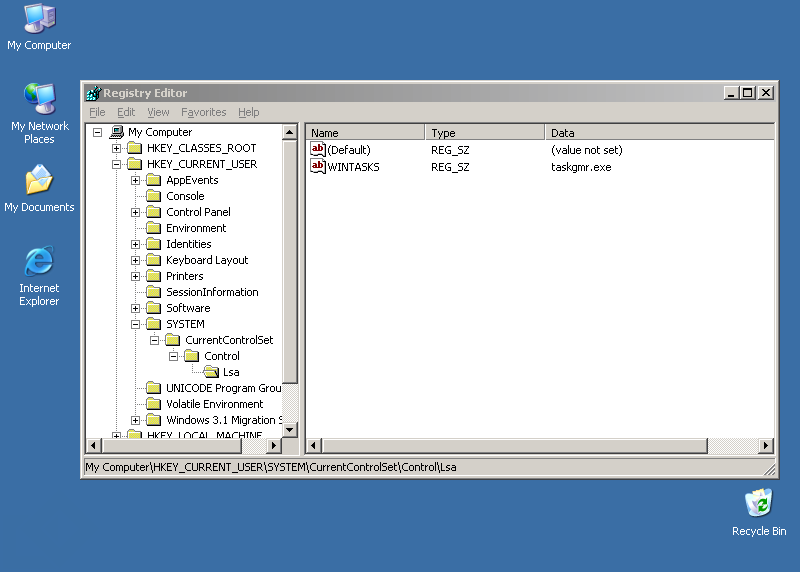Image resolution: width=800 pixels, height=572 pixels.
Task: Open My Documents desktop icon
Action: (x=39, y=180)
